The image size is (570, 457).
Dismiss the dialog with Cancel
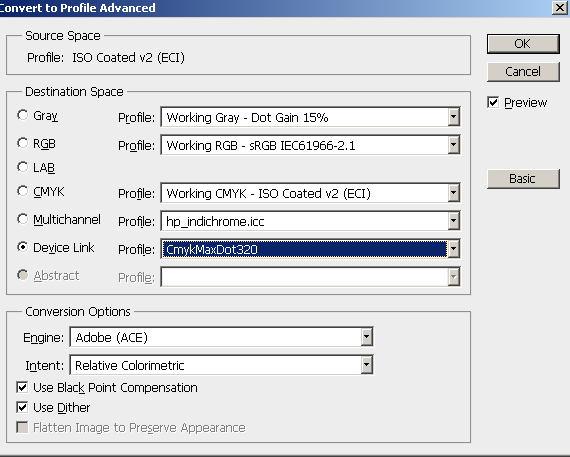pos(523,72)
